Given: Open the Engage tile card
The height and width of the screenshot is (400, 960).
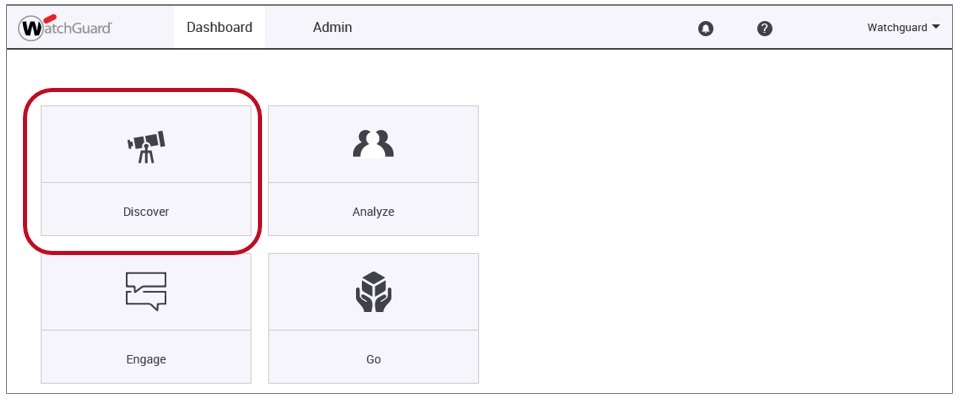Looking at the screenshot, I should coord(146,319).
